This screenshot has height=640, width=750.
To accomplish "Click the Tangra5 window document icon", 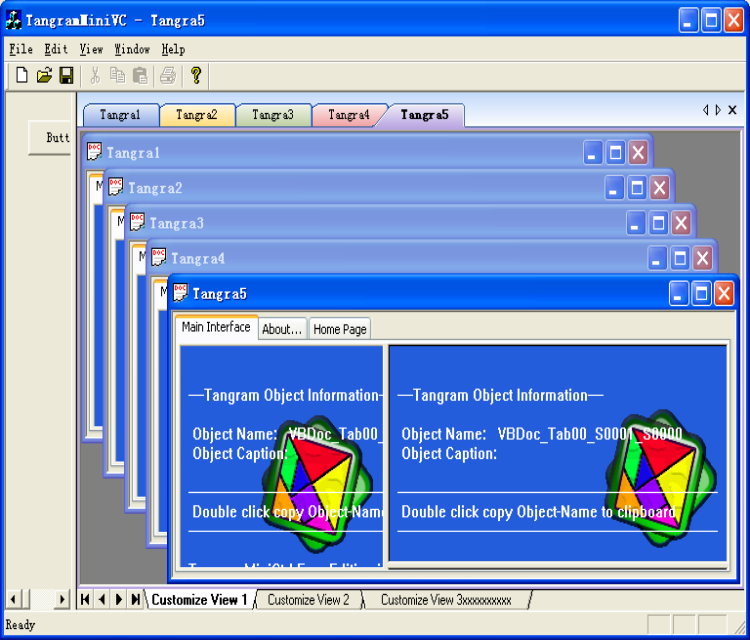I will tap(180, 293).
